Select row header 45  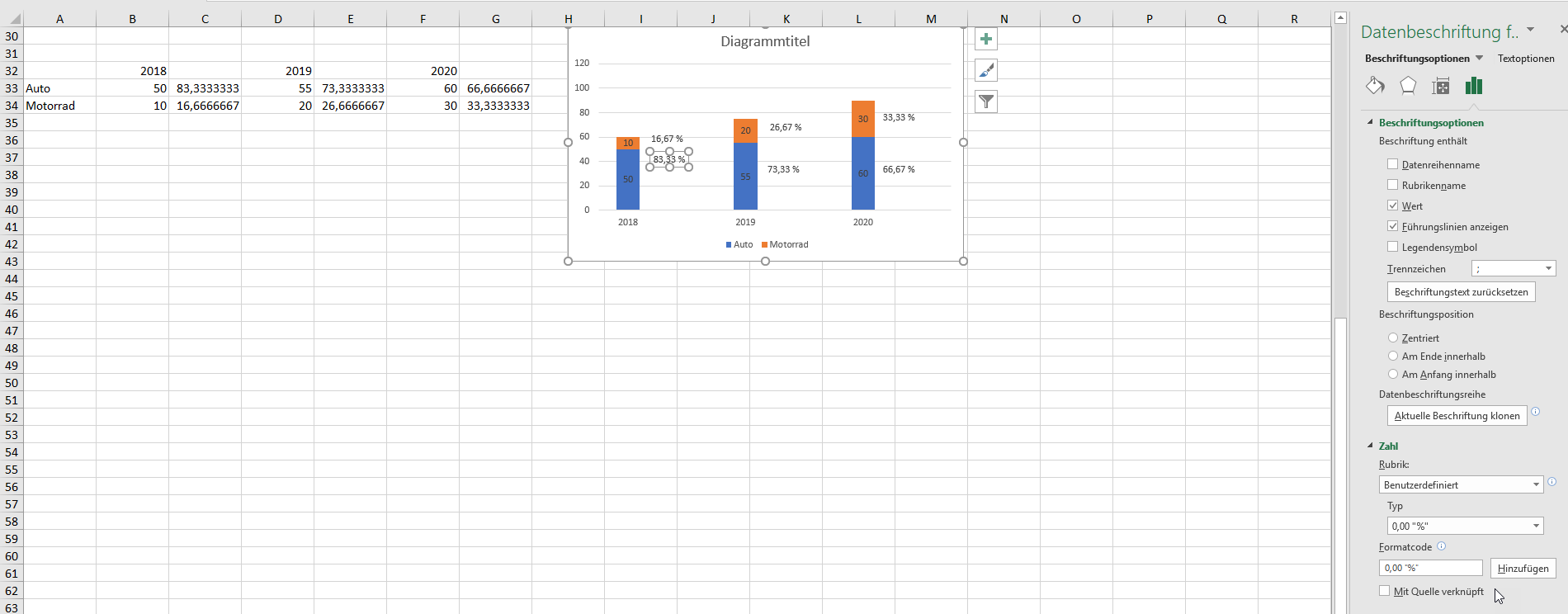pos(12,296)
